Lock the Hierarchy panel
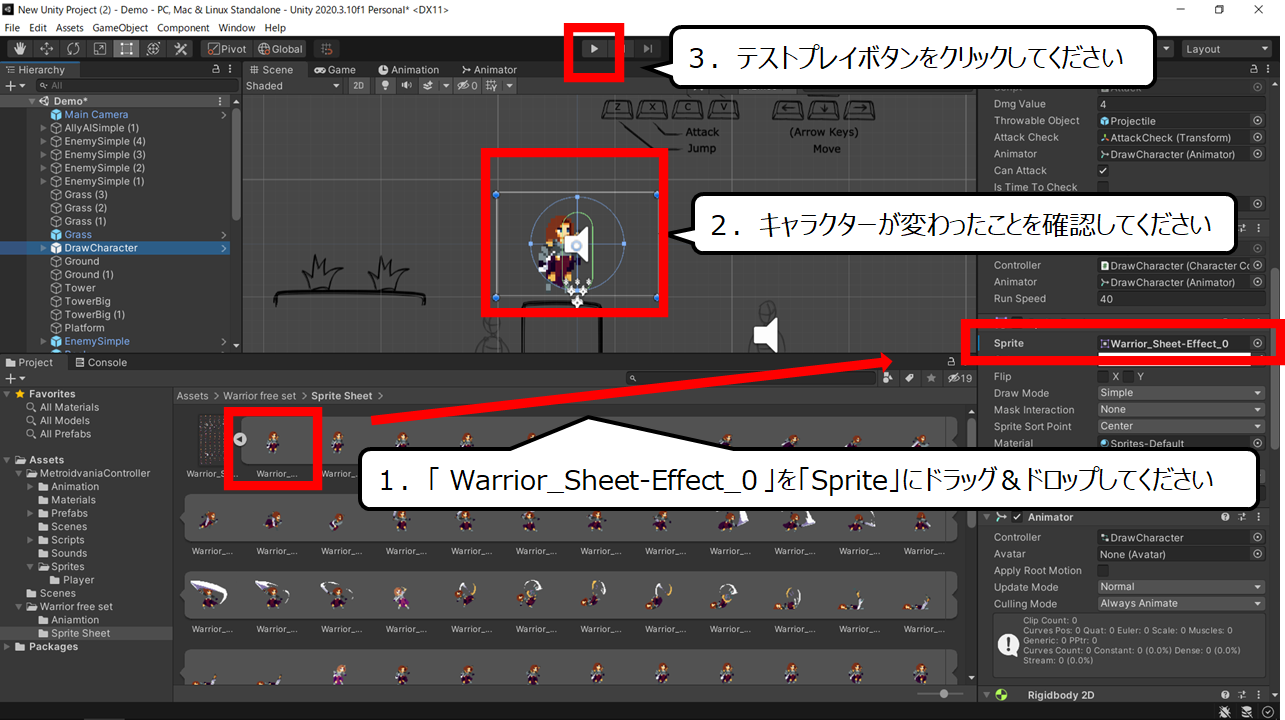 (x=217, y=70)
